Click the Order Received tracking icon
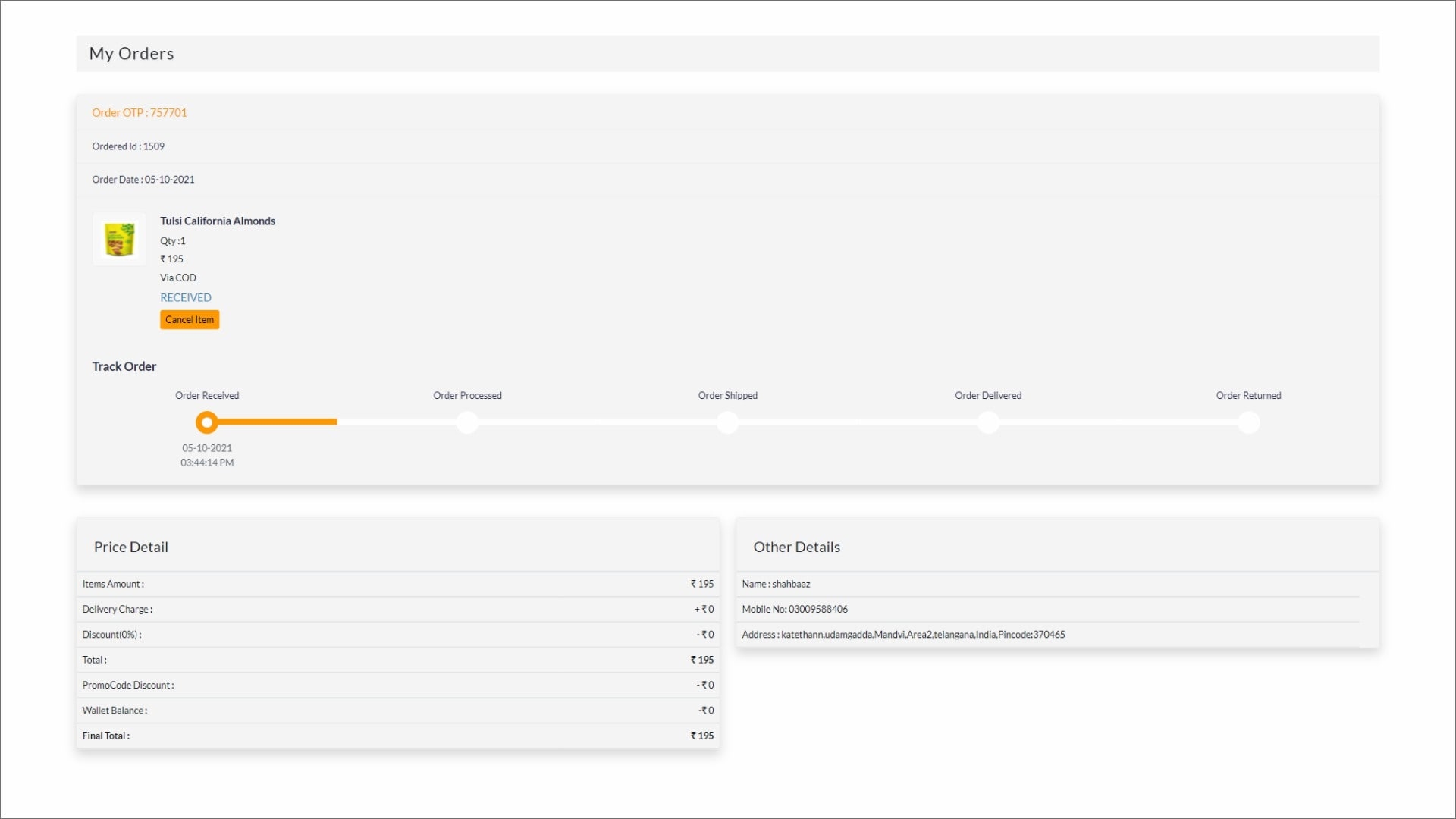Image resolution: width=1456 pixels, height=819 pixels. tap(206, 422)
